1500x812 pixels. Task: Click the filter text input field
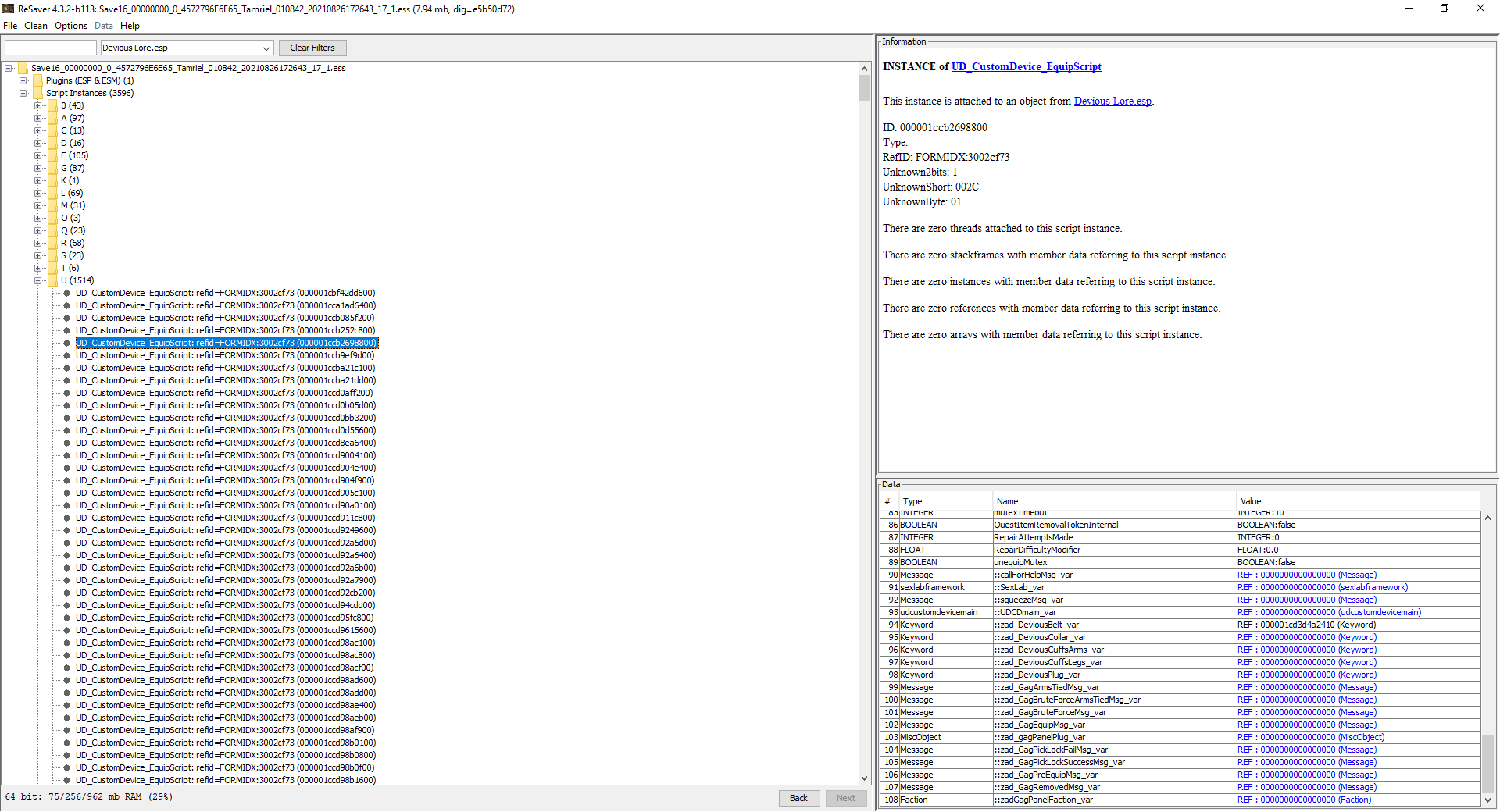(x=51, y=48)
